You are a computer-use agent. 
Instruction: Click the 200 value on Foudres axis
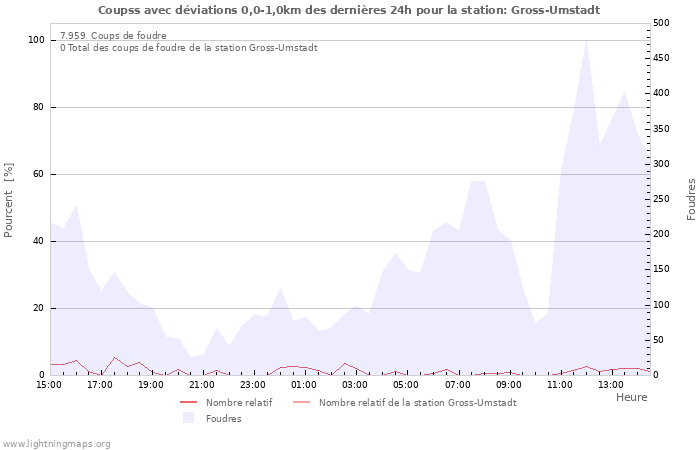[661, 234]
